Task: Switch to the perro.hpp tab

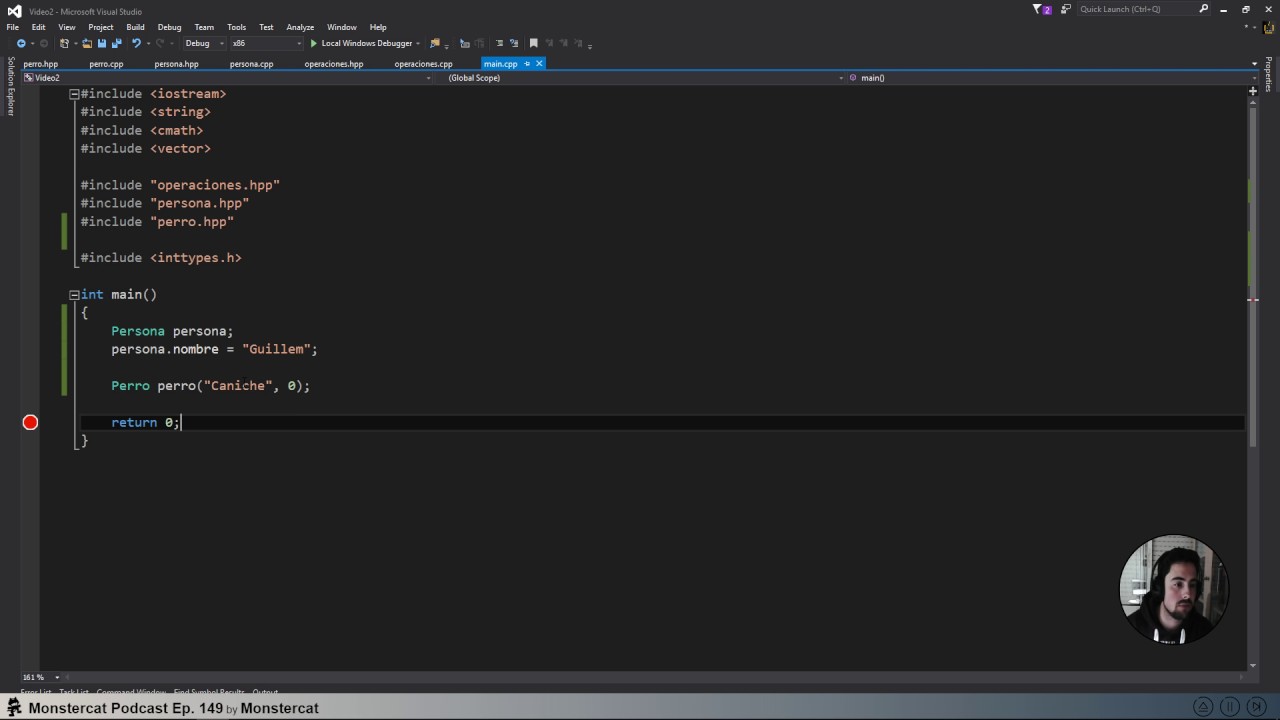Action: click(41, 64)
